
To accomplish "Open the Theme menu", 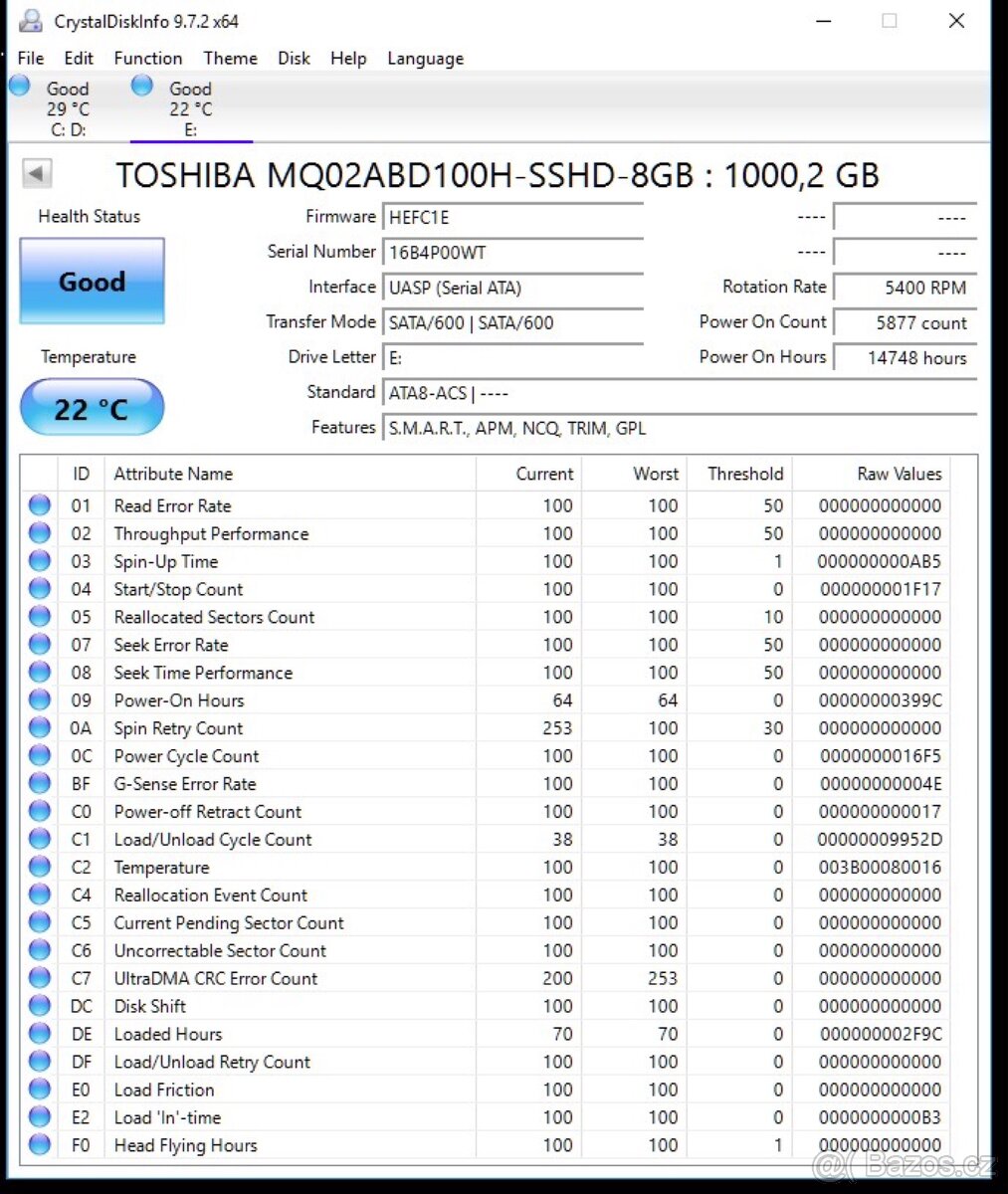I will click(x=231, y=59).
